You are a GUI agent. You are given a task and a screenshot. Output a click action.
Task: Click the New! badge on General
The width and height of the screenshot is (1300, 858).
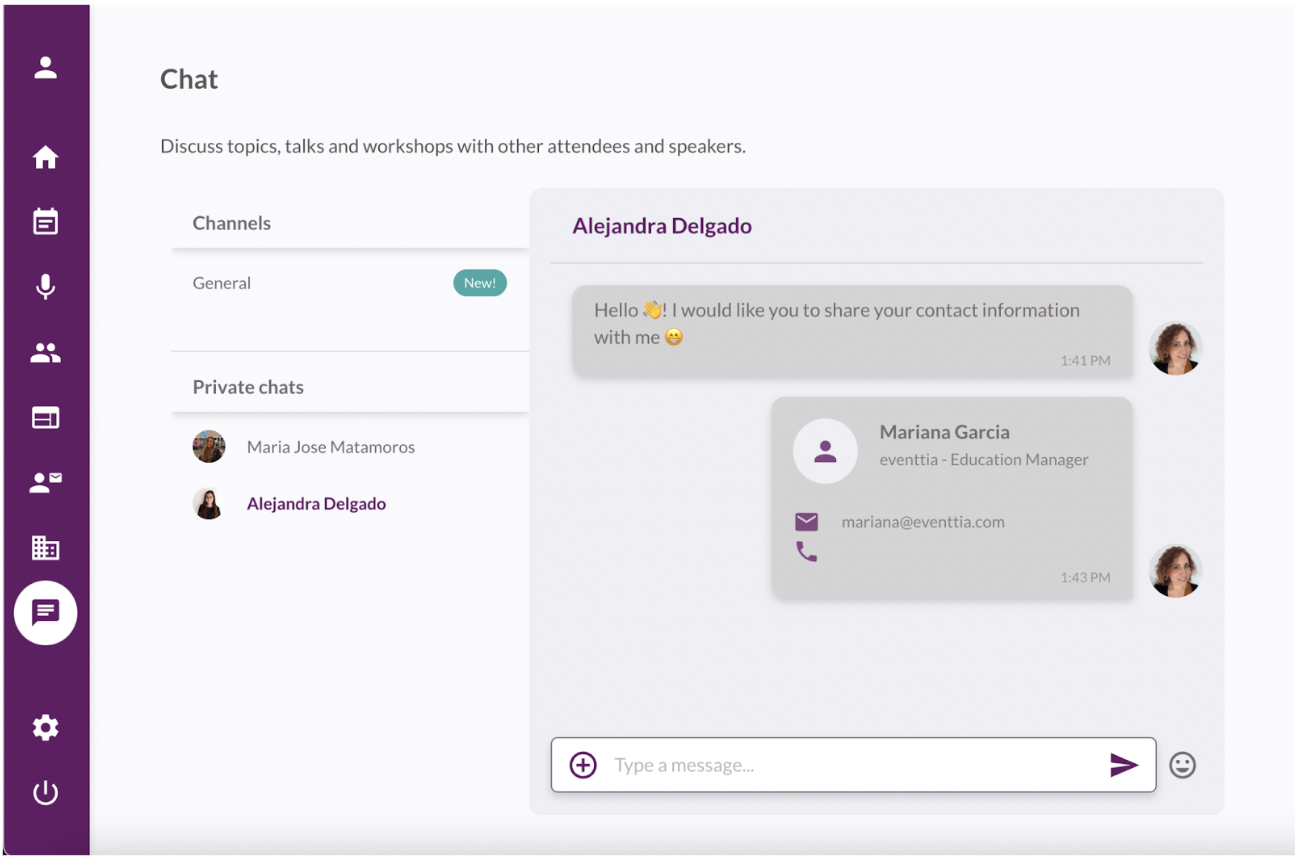[x=480, y=283]
